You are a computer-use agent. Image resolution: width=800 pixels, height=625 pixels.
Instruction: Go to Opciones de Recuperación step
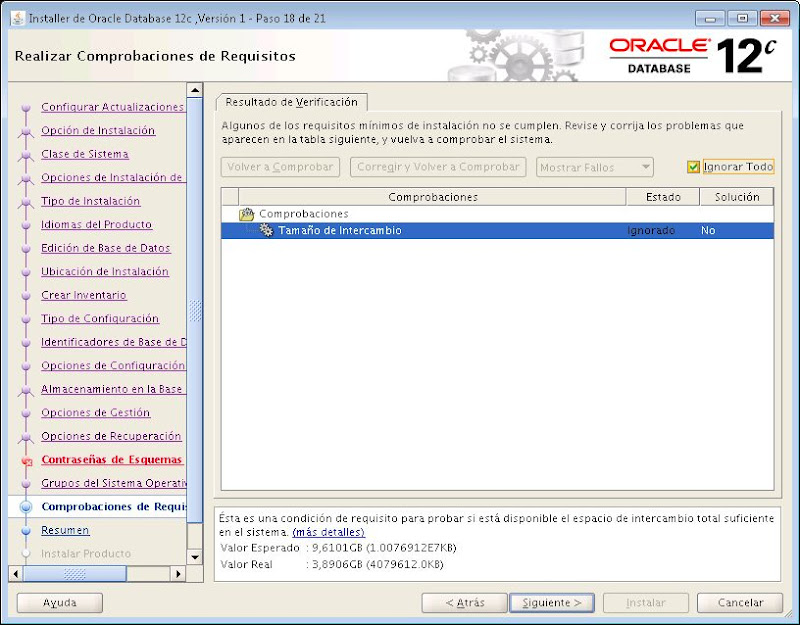(x=111, y=436)
